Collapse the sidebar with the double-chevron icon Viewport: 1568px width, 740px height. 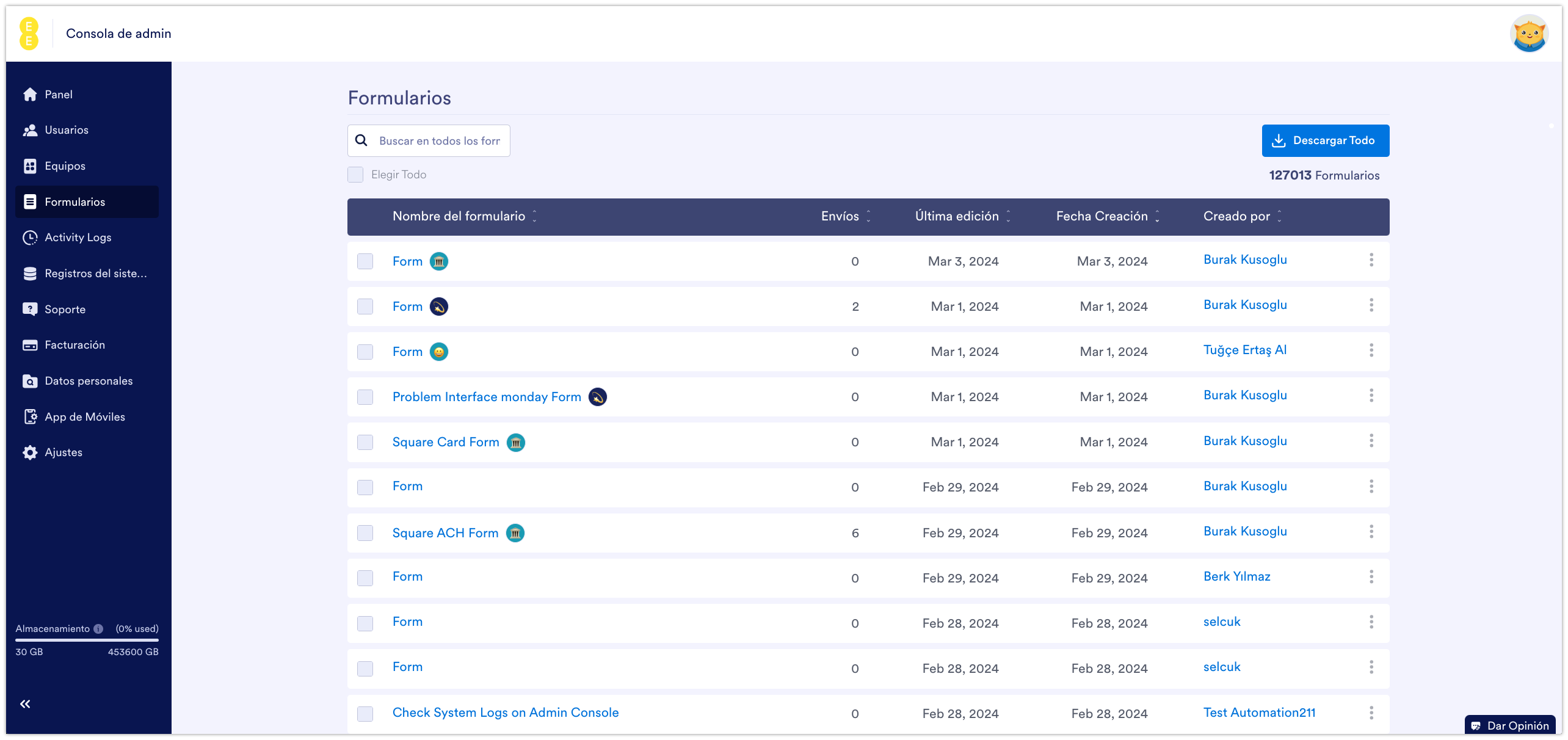[x=25, y=704]
